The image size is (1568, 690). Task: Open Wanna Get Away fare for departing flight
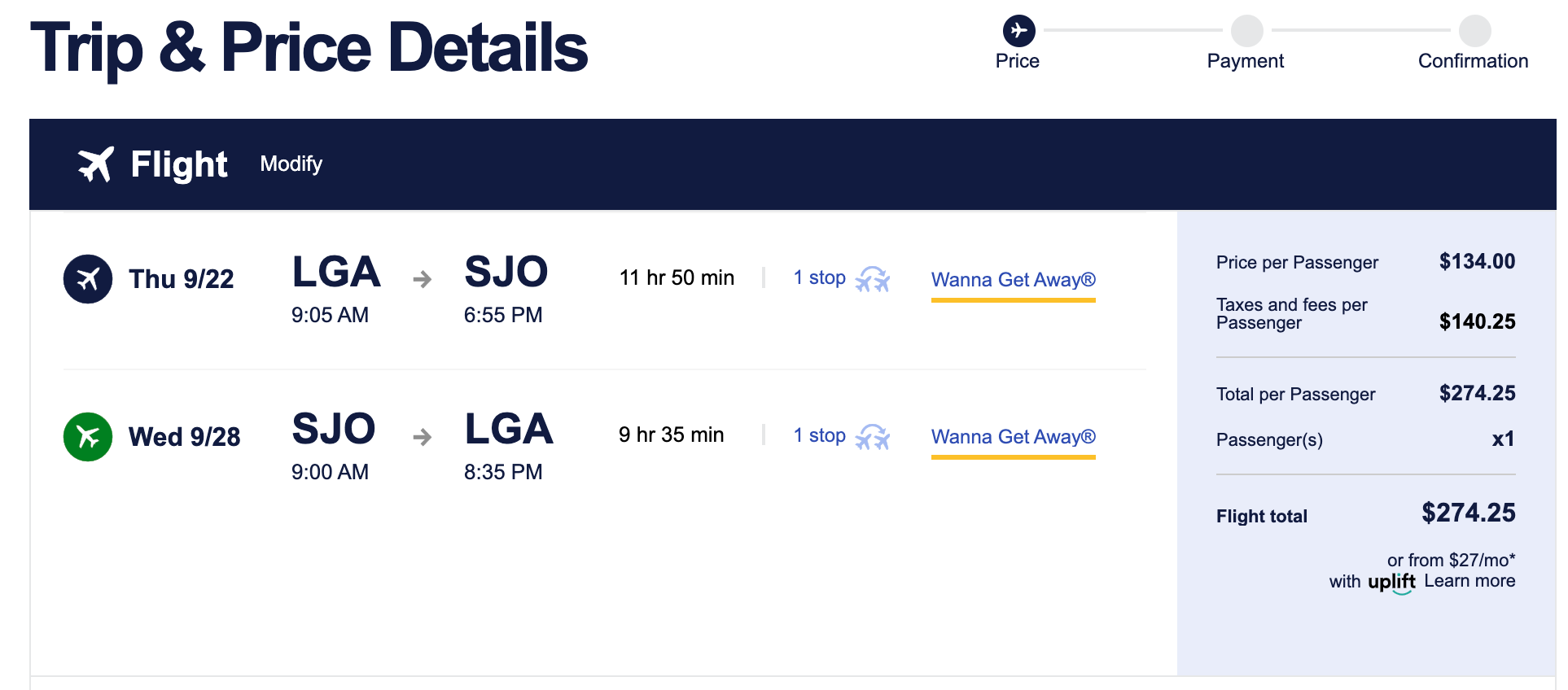[x=1013, y=280]
